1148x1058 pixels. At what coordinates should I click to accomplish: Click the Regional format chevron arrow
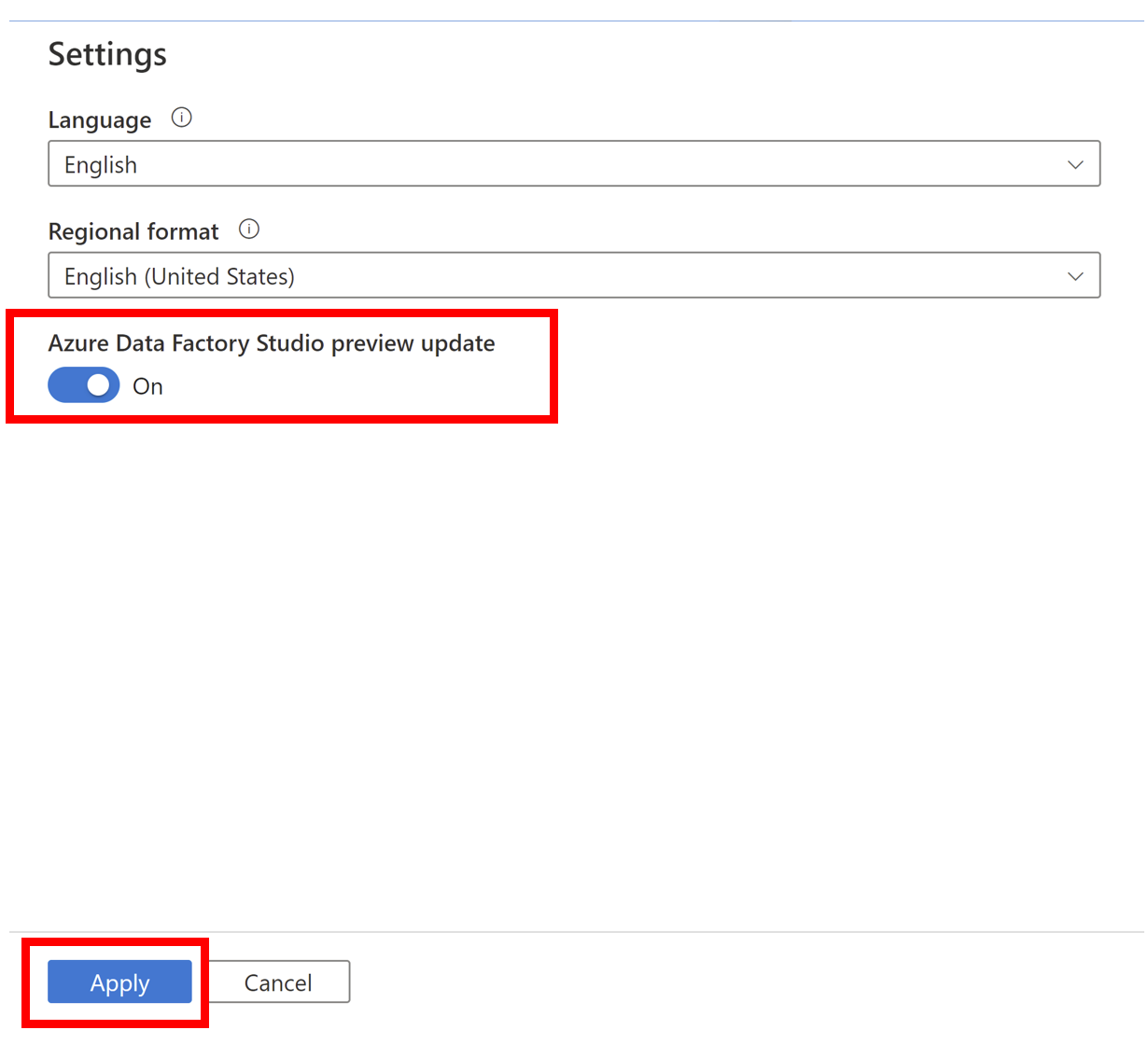pyautogui.click(x=1075, y=276)
